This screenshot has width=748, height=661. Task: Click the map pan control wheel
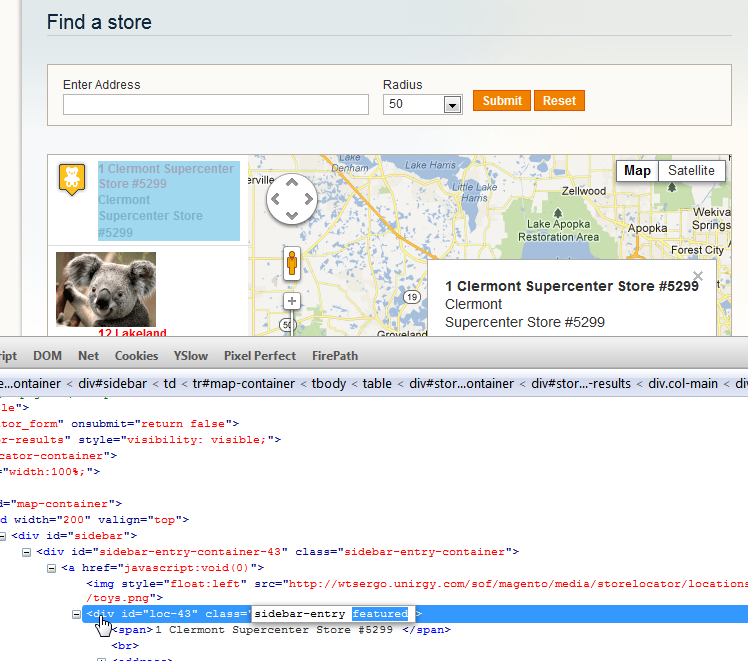pos(292,199)
